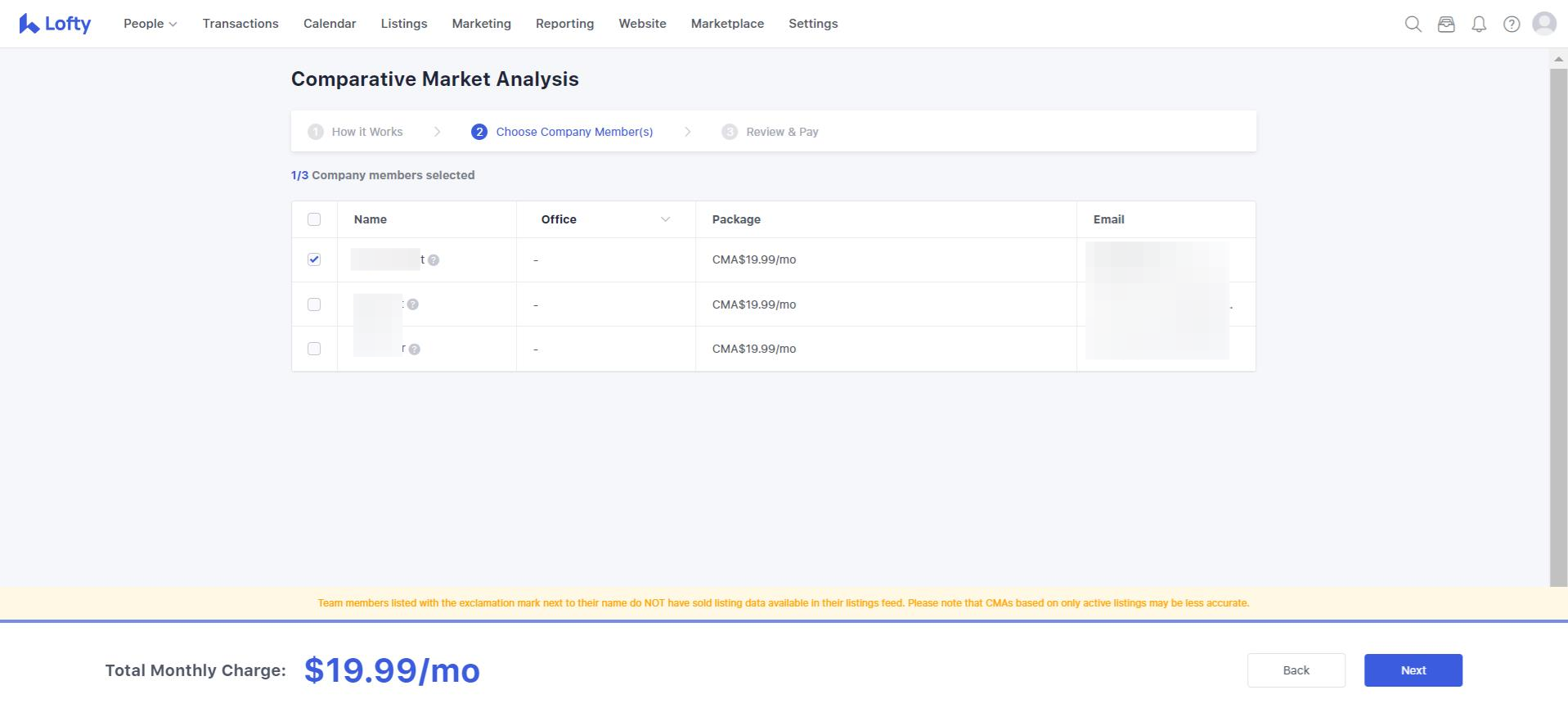Open the Office column filter dropdown

point(665,219)
